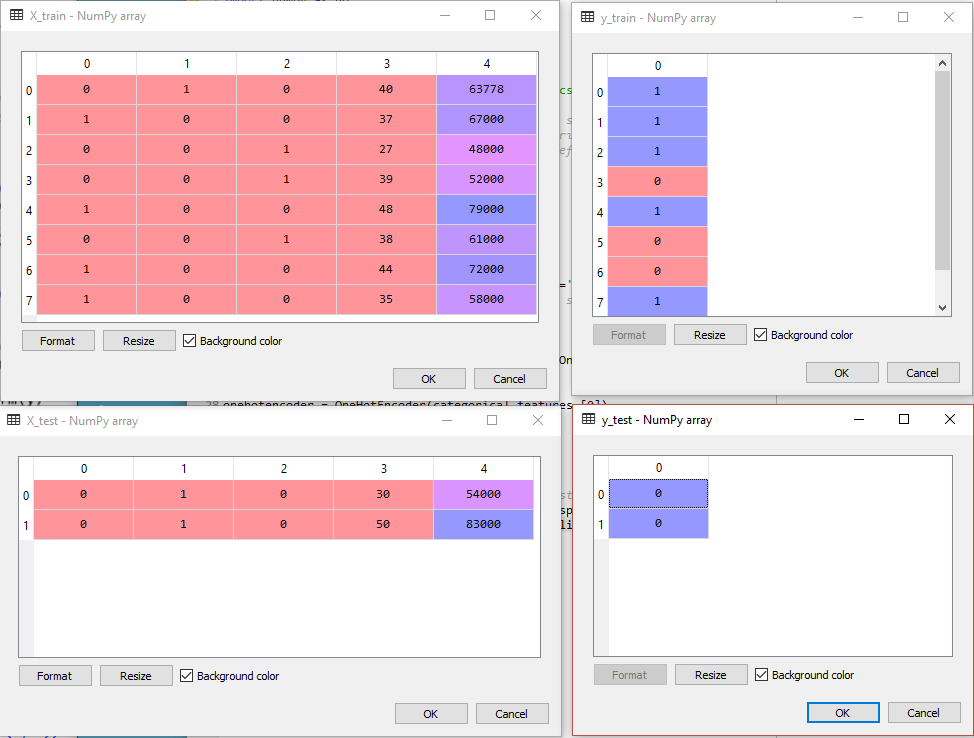Click the X_test window table icon
Image resolution: width=974 pixels, height=738 pixels.
coord(15,421)
